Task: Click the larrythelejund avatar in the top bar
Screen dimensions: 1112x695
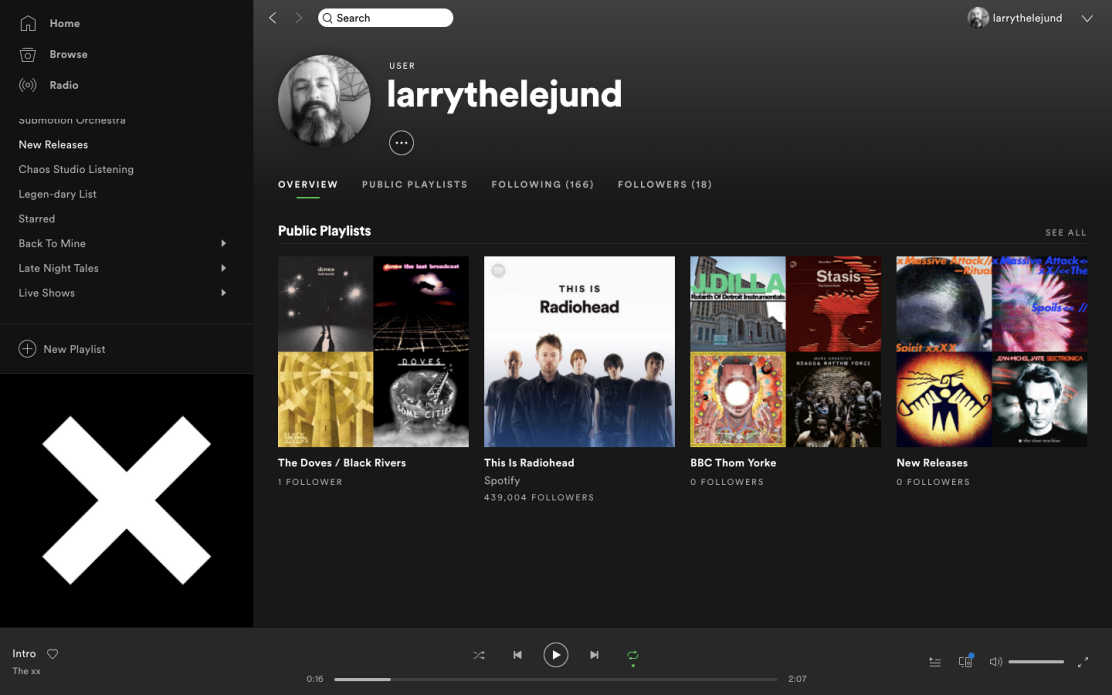Action: coord(978,18)
